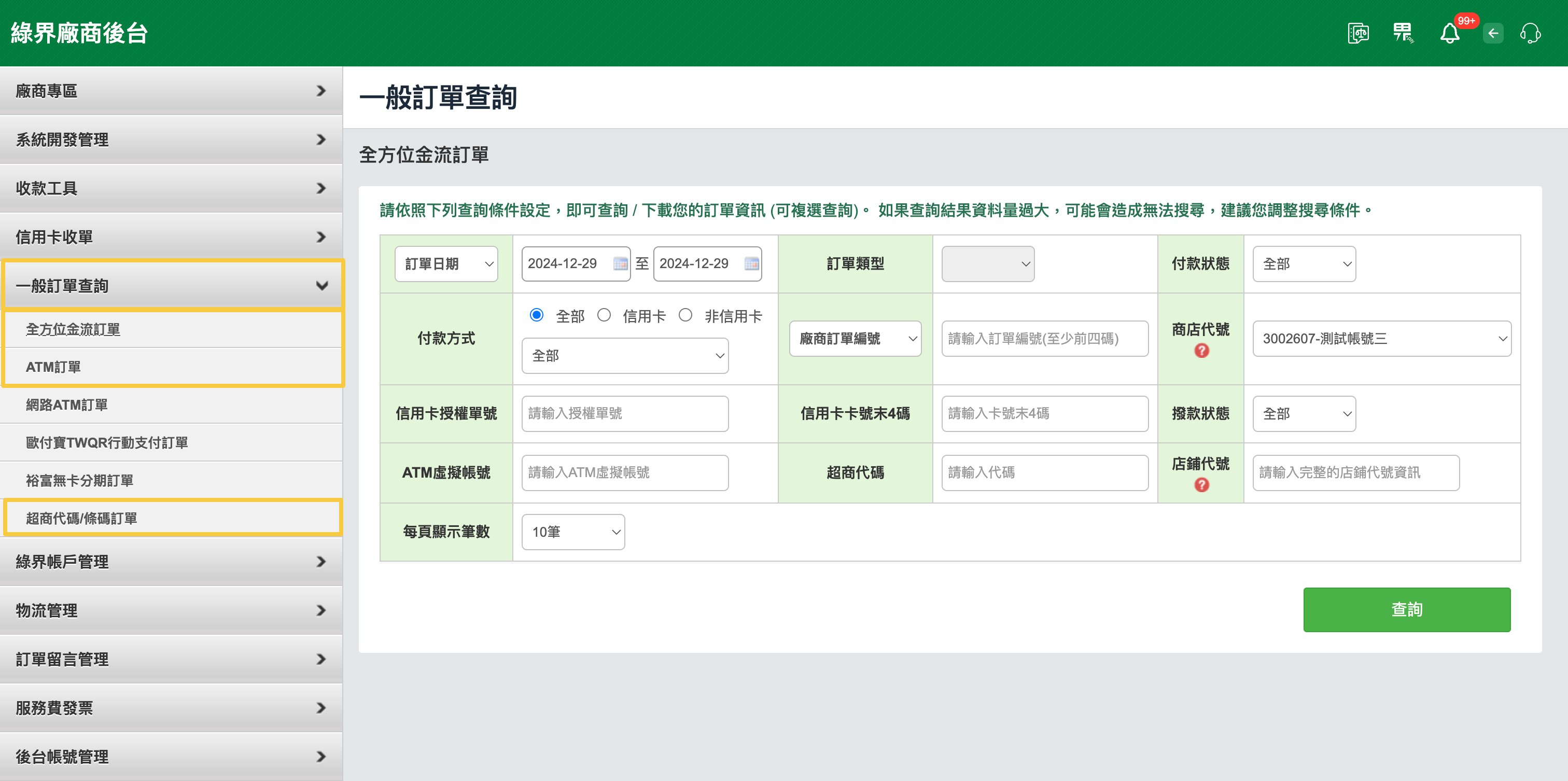This screenshot has height=781, width=1568.
Task: Open calendar picker for start date
Action: (x=620, y=263)
